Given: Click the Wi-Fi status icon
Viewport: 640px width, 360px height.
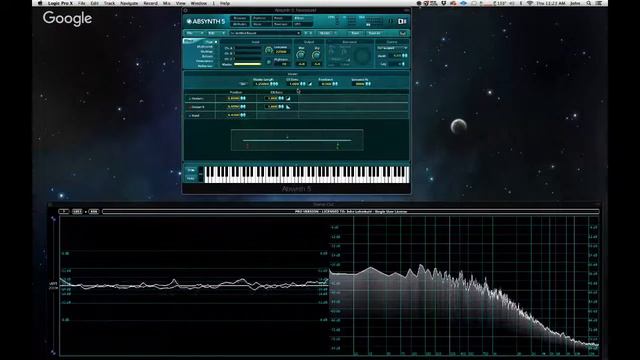Looking at the screenshot, I should 530,3.
